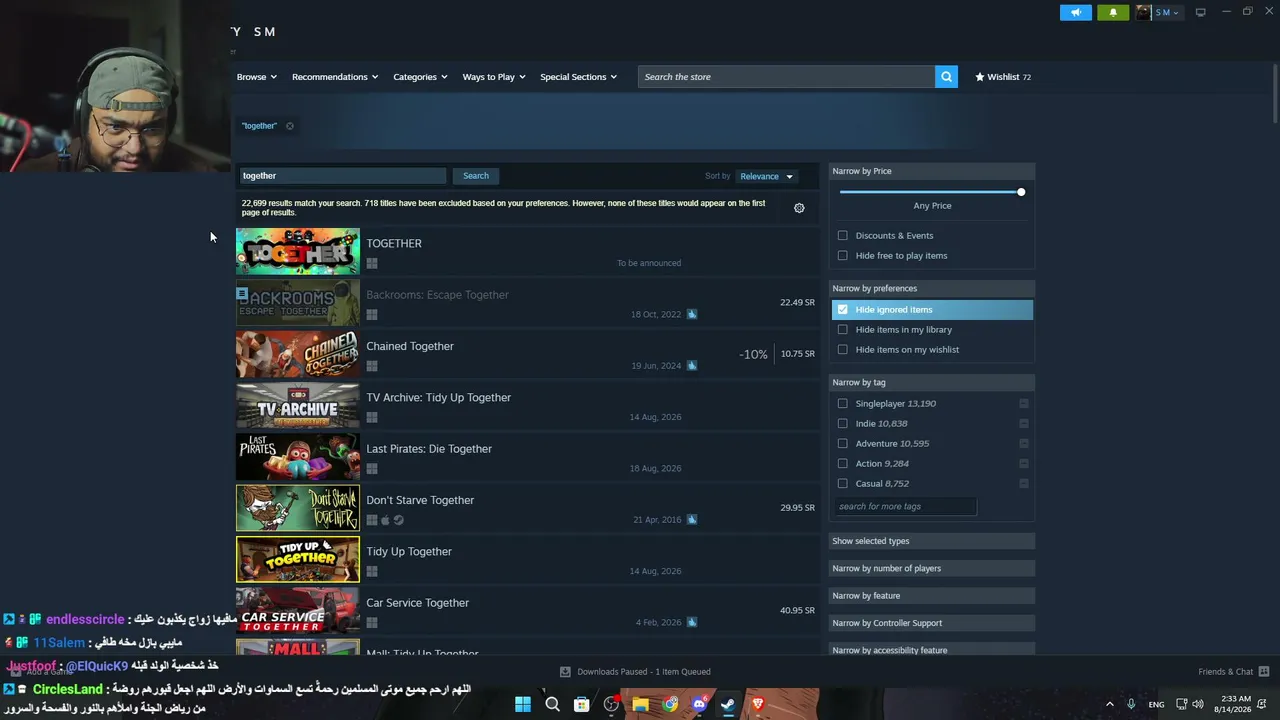This screenshot has height=720, width=1280.
Task: Collapse the Narrow by tag header
Action: (x=932, y=382)
